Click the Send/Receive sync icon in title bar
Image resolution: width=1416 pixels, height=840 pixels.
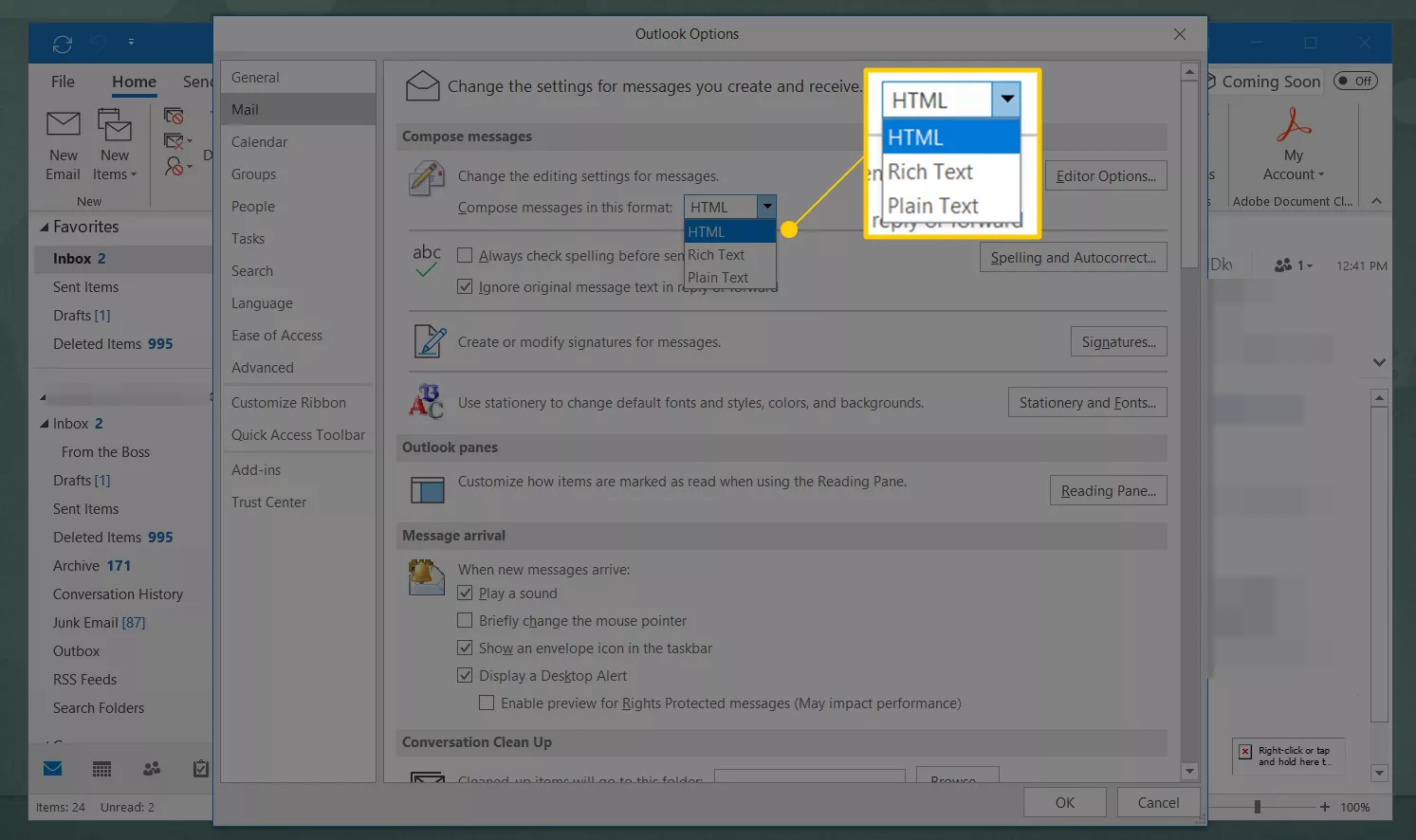[63, 44]
